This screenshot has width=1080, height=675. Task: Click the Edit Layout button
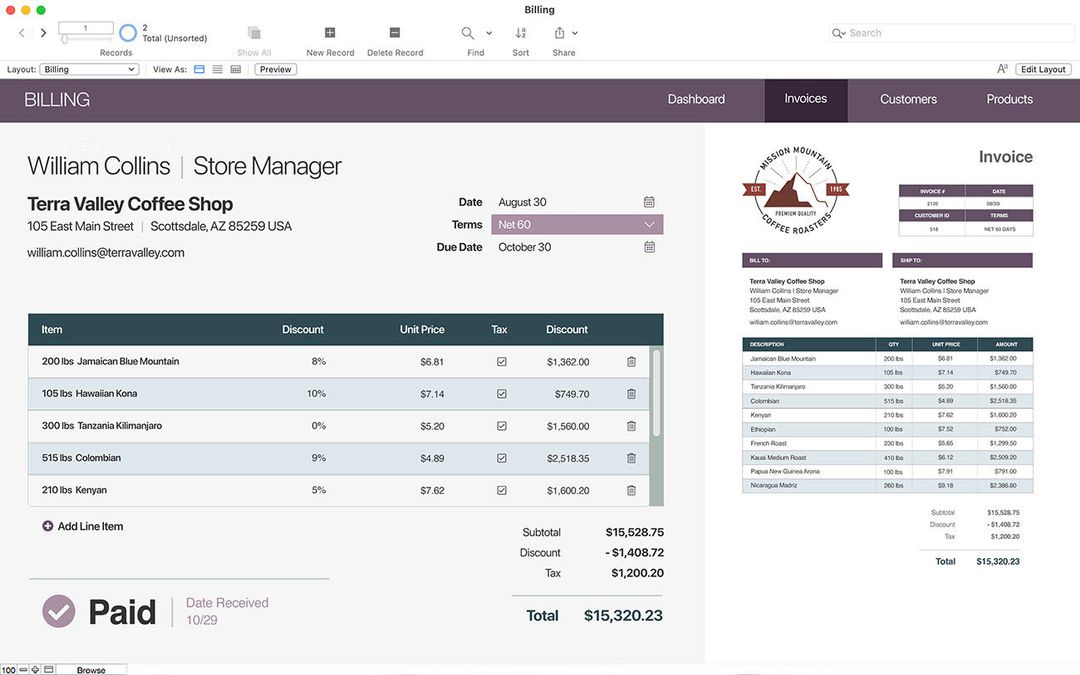pyautogui.click(x=1043, y=69)
